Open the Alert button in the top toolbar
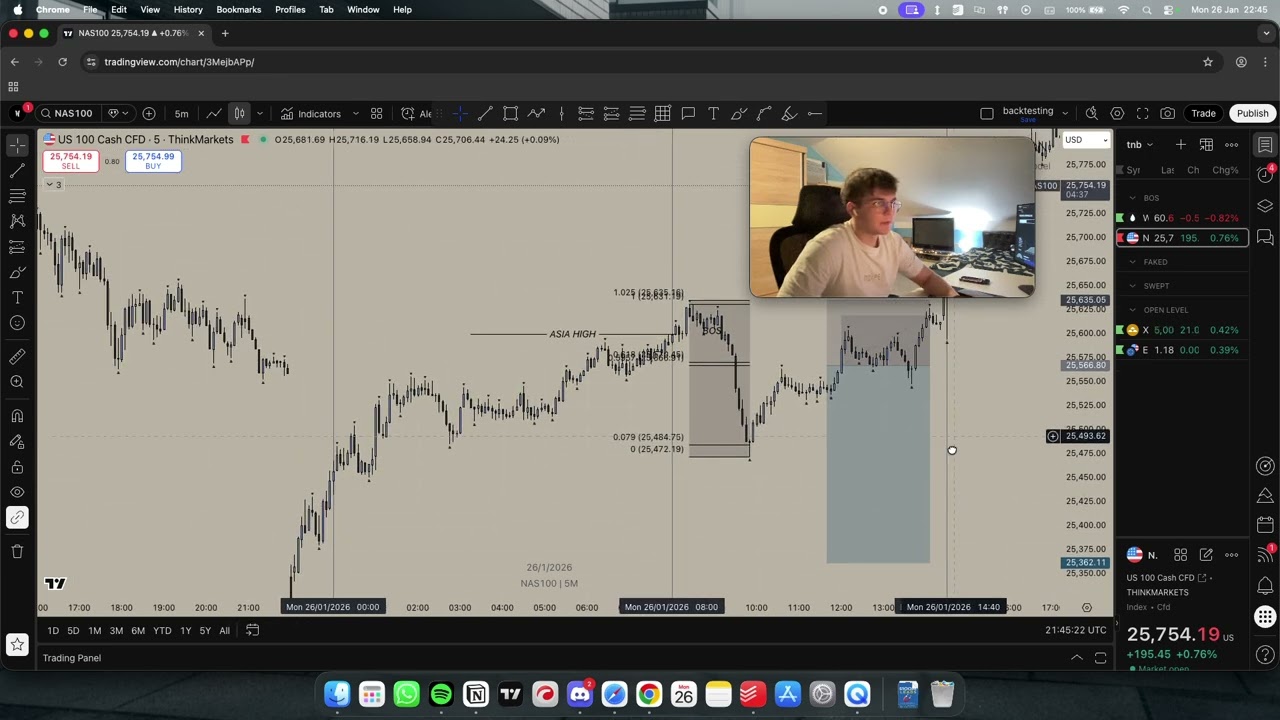The width and height of the screenshot is (1280, 720). tap(416, 113)
